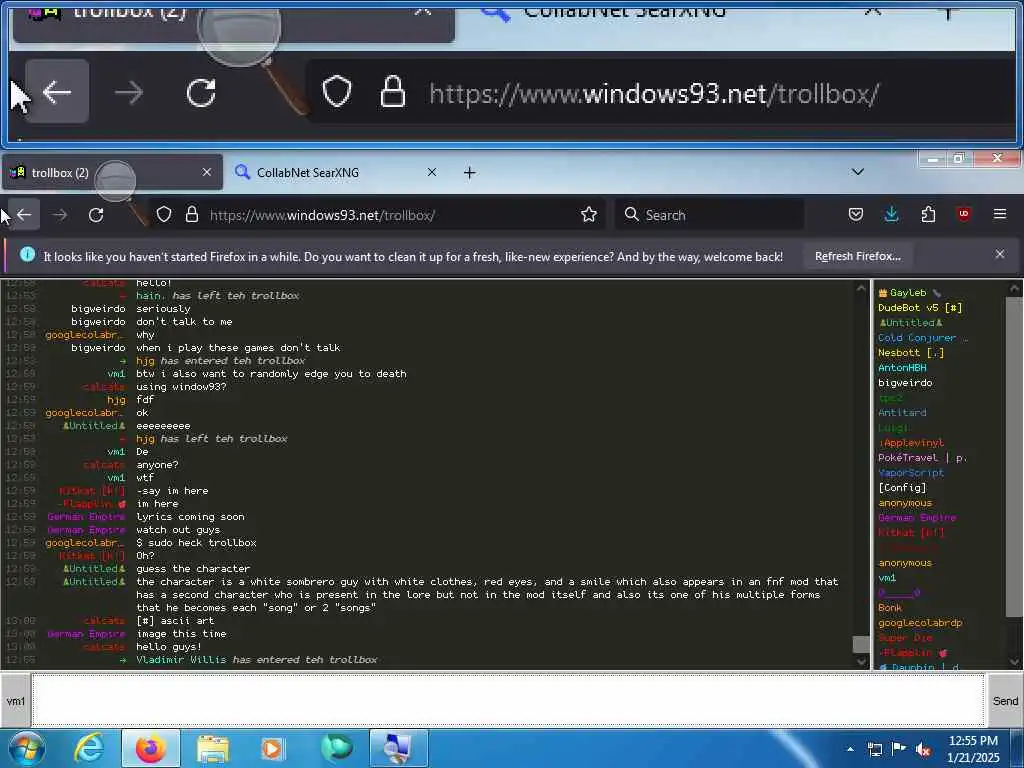
Task: Click the Refresh Firefox... button
Action: coord(857,257)
